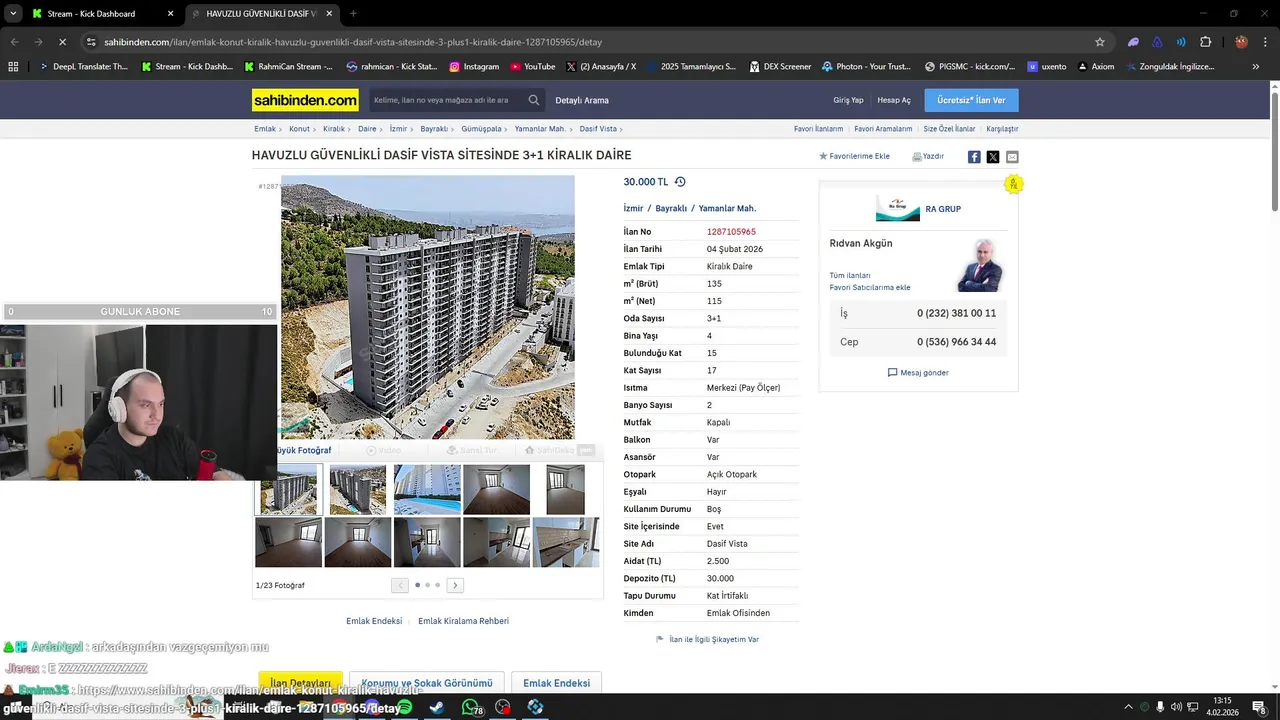1280x720 pixels.
Task: Select Emlak Endeksi tab button
Action: coord(556,683)
